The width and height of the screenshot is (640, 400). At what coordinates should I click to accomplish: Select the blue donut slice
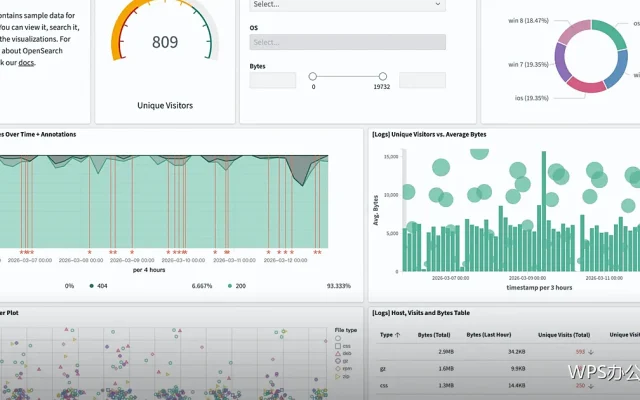(617, 68)
